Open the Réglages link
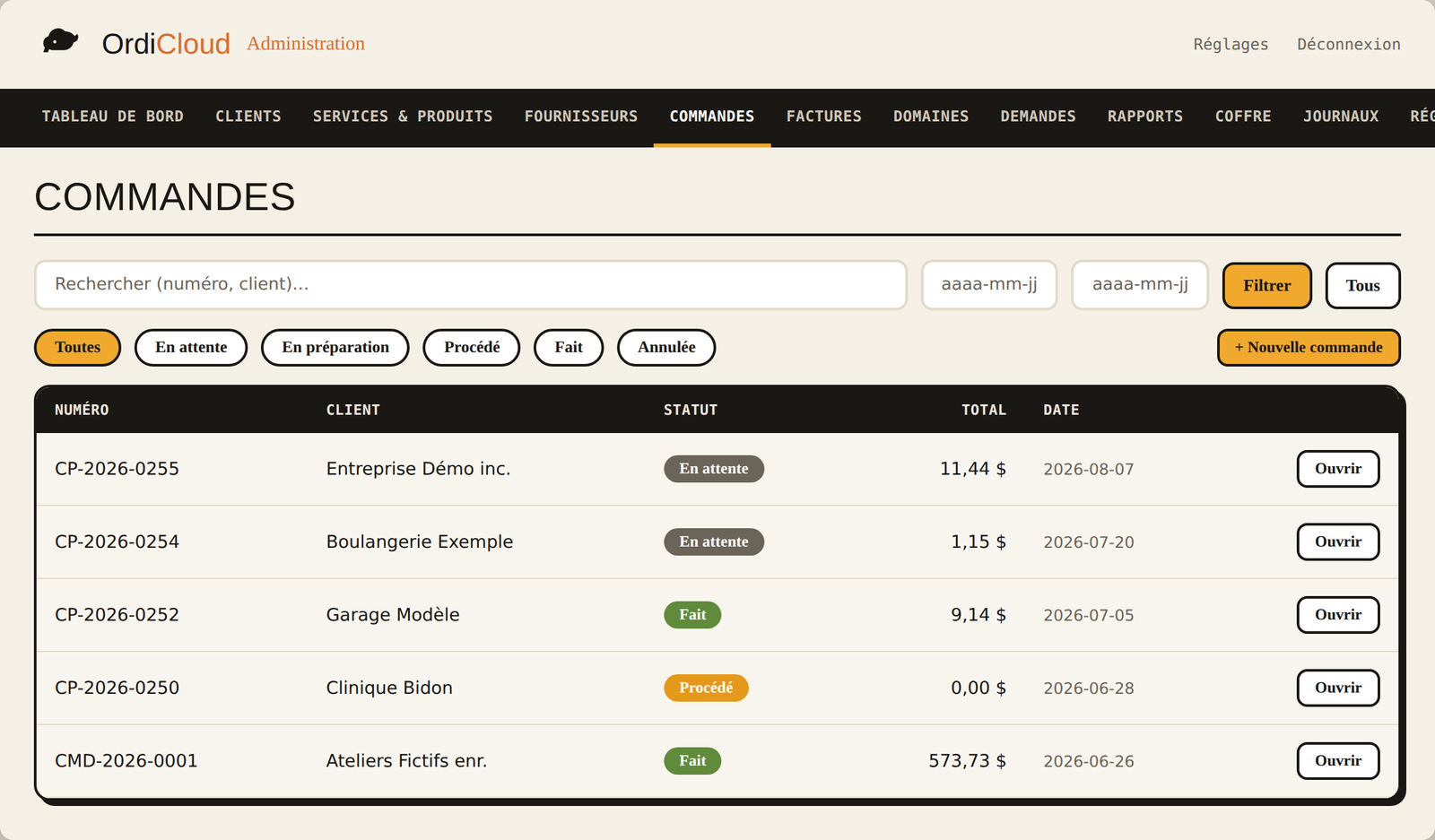This screenshot has width=1435, height=840. (x=1231, y=44)
